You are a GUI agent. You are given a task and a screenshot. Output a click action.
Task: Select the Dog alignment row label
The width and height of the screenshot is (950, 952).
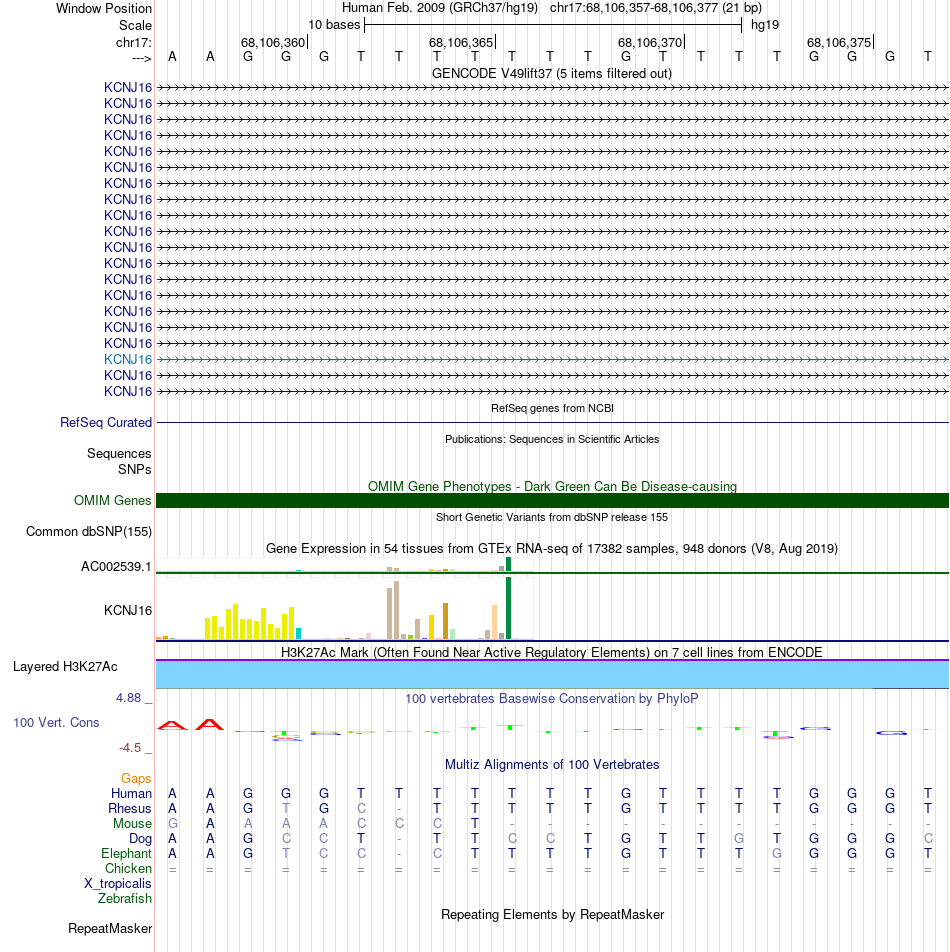coord(140,838)
